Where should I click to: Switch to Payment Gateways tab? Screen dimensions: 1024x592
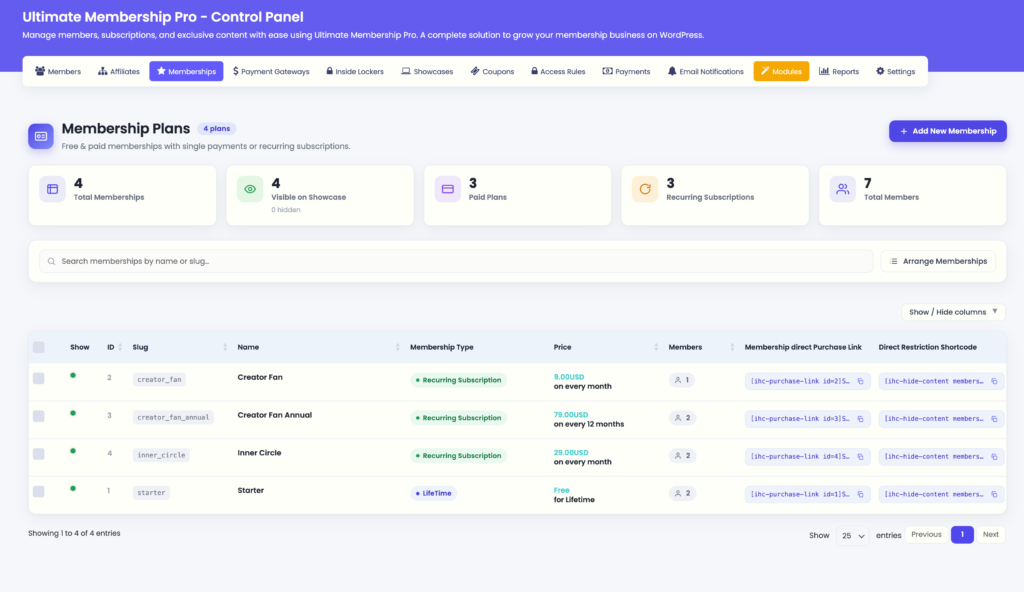click(271, 71)
